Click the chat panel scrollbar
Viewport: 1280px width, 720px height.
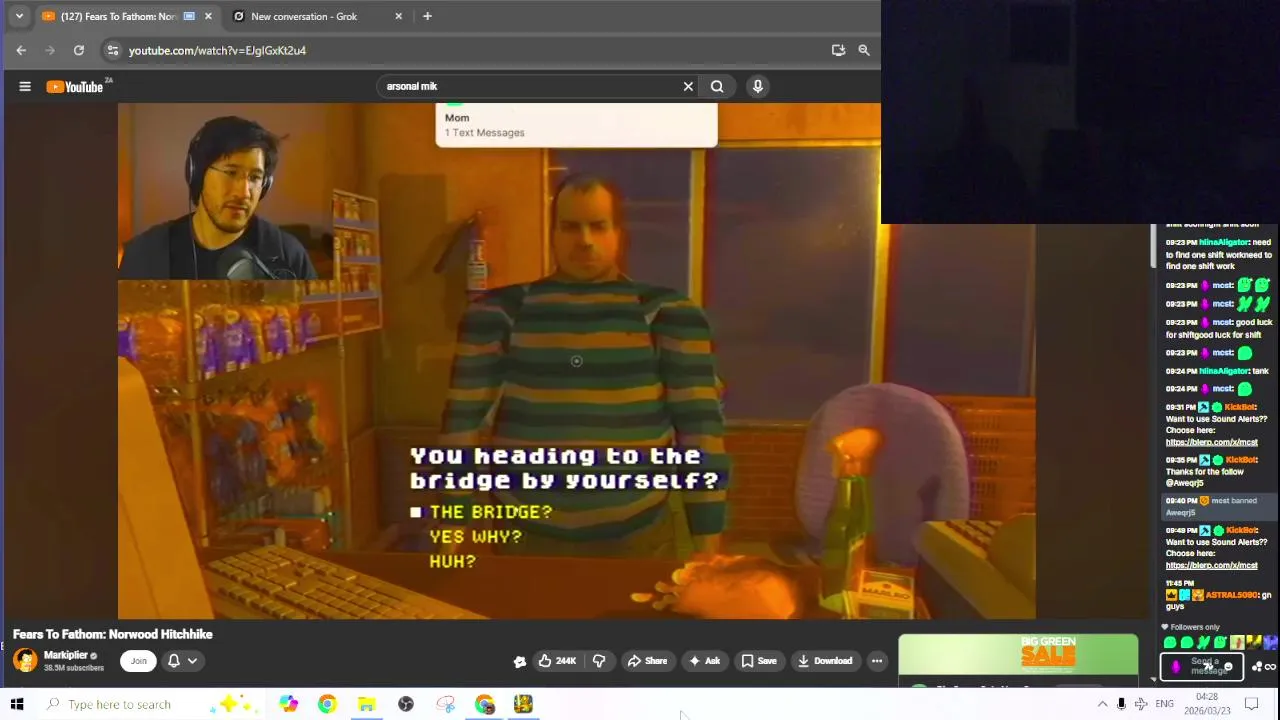(x=1153, y=246)
